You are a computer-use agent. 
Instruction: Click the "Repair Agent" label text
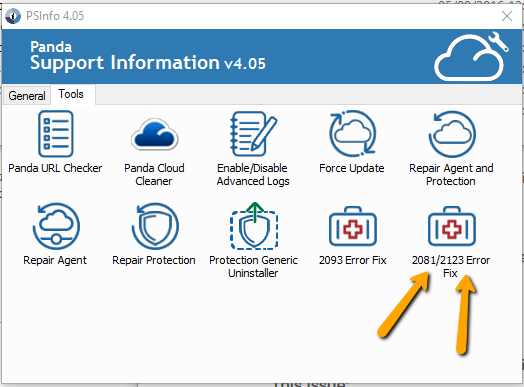pyautogui.click(x=55, y=260)
